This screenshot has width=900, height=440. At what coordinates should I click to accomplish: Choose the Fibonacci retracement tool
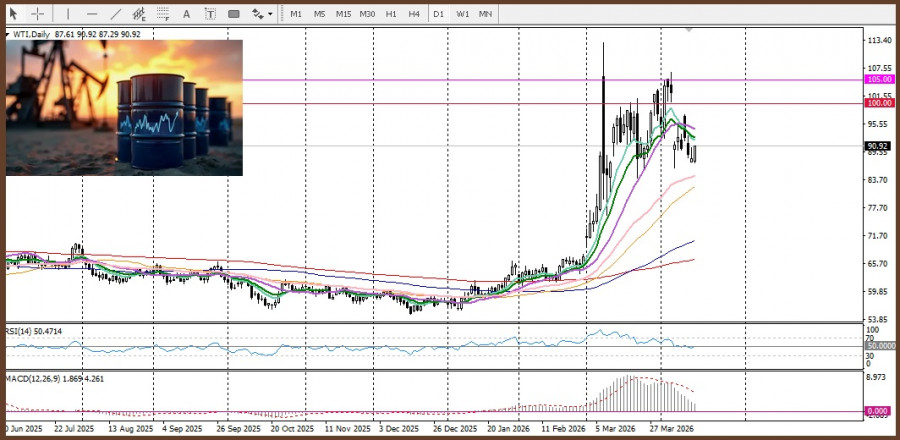tap(164, 14)
